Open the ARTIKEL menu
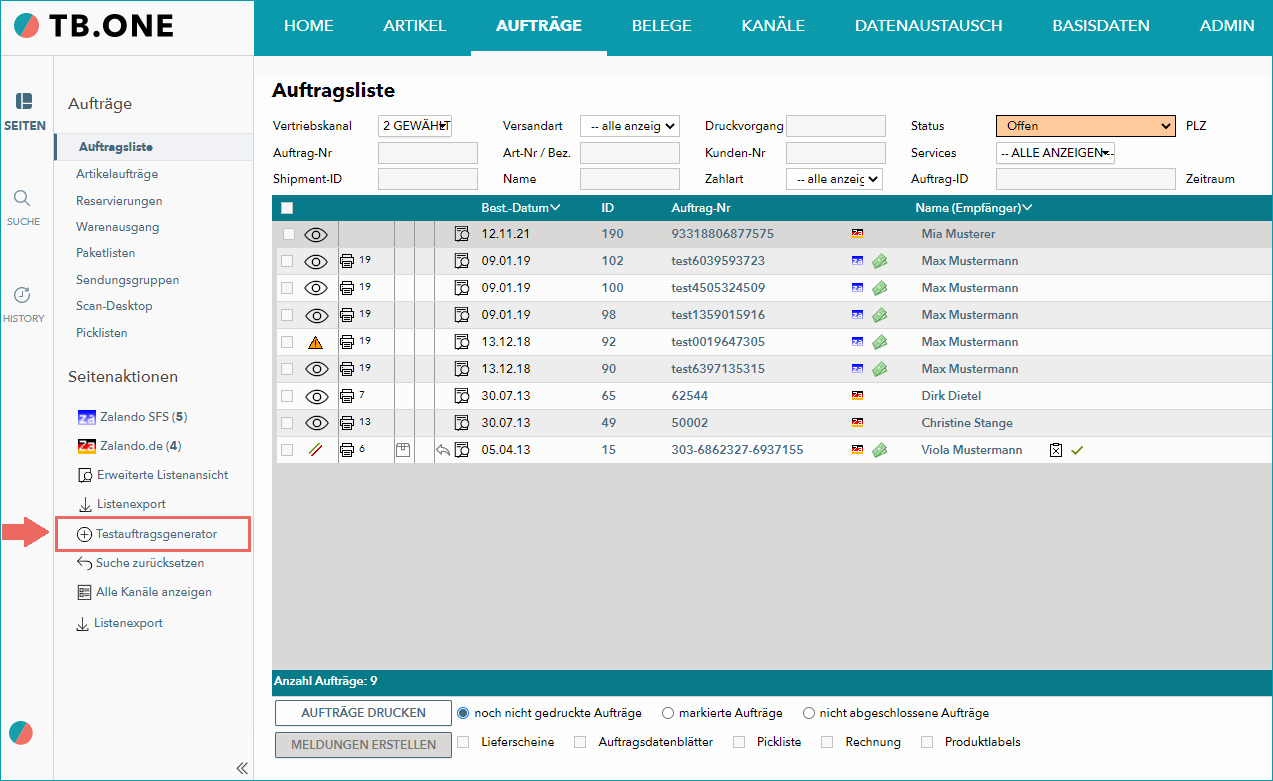This screenshot has width=1273, height=781. point(415,26)
